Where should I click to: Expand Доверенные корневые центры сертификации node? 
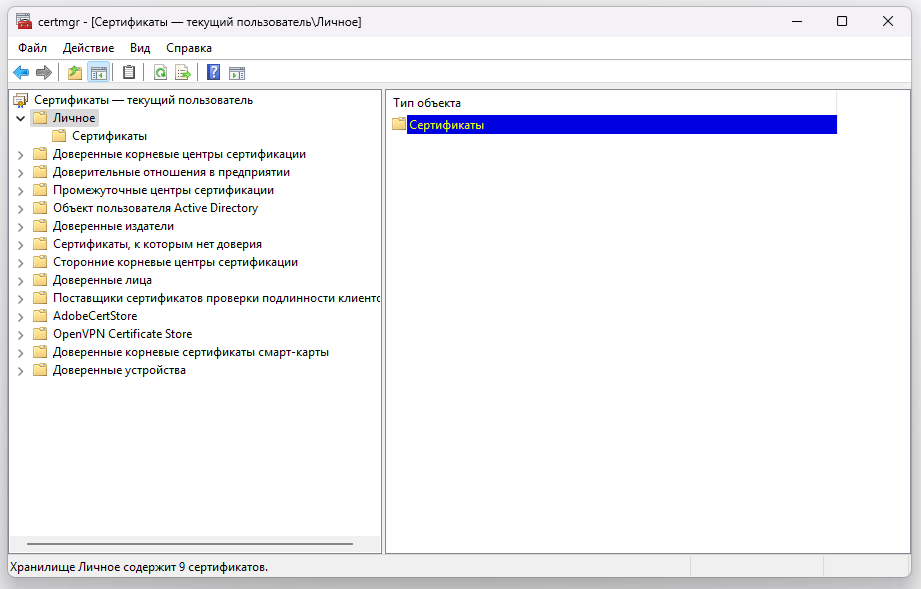point(21,154)
